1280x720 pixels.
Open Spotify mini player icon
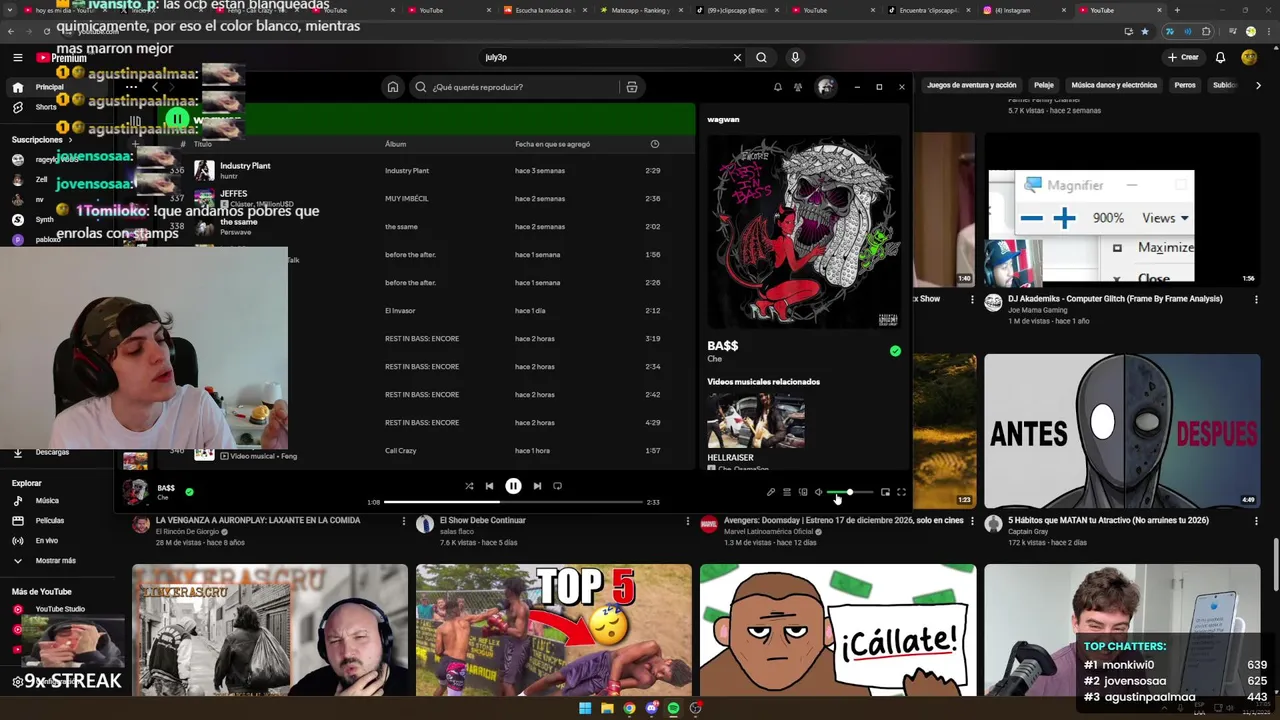coord(885,492)
